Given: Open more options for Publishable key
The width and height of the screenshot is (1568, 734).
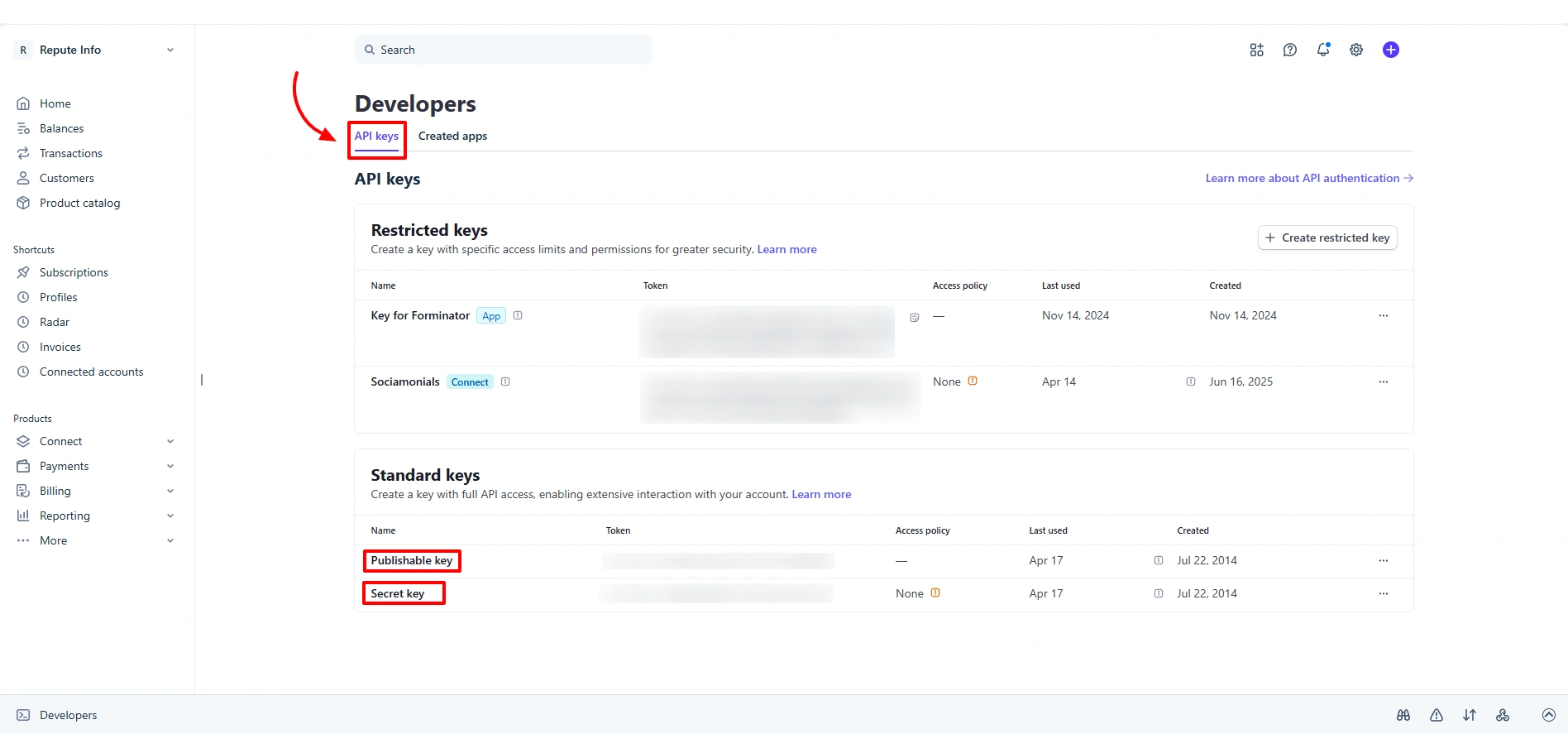Looking at the screenshot, I should pos(1384,560).
